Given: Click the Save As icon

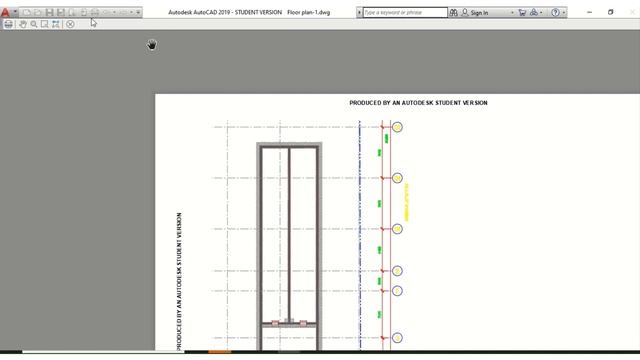Looking at the screenshot, I should tap(61, 13).
